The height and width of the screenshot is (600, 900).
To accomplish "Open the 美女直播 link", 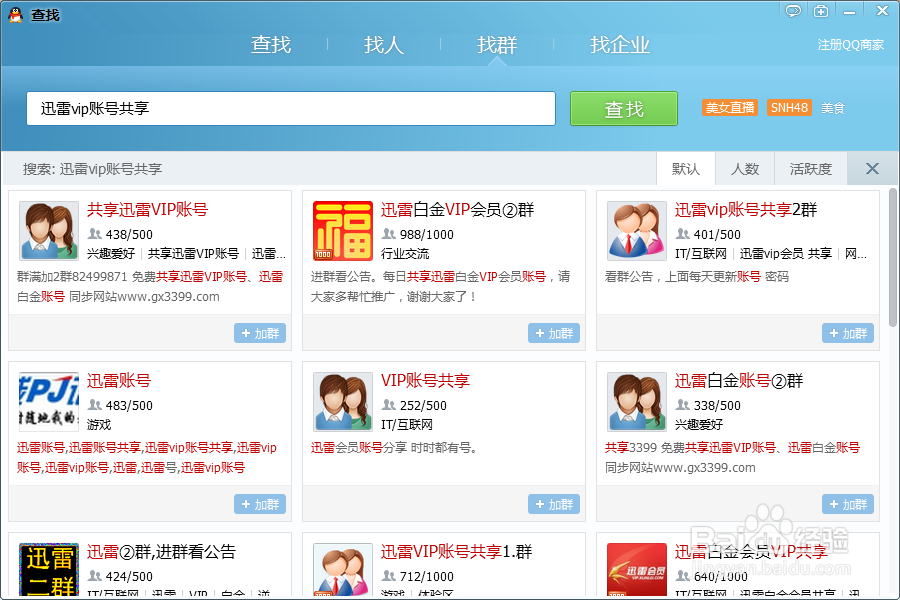I will coord(729,108).
